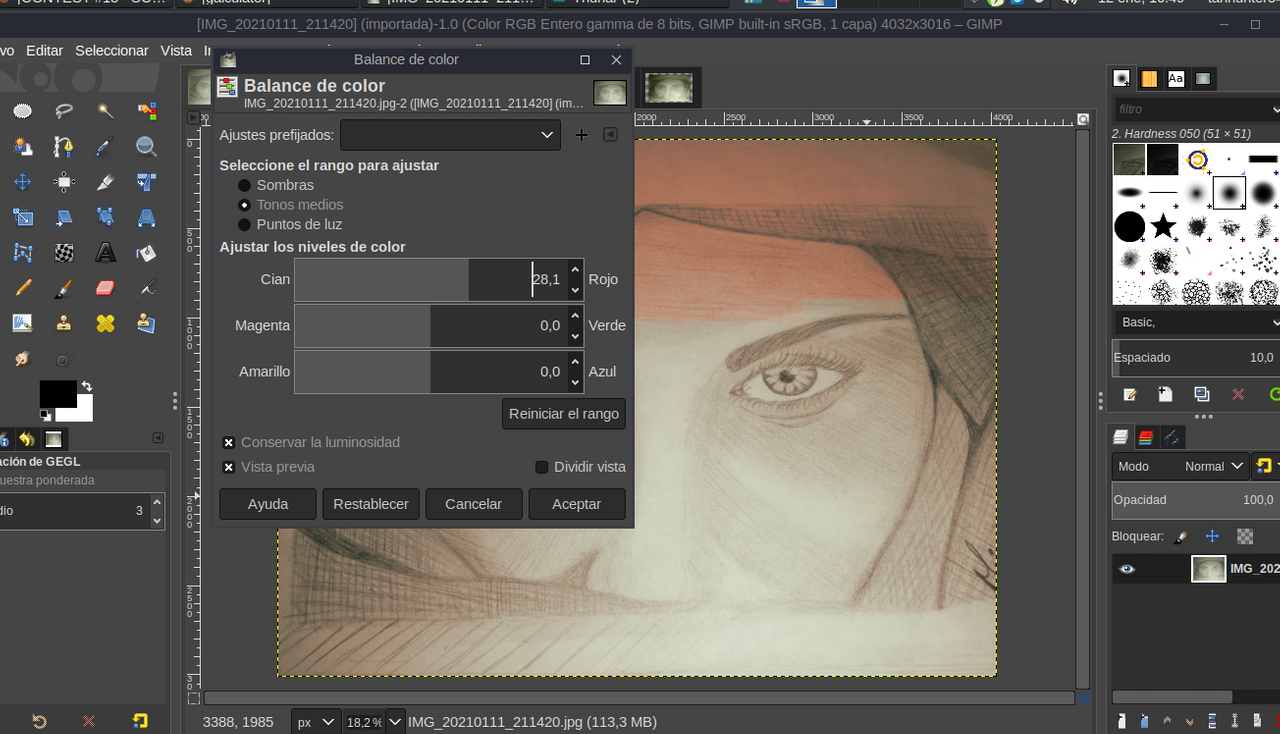
Task: Select the Color Picker eyedropper tool
Action: pyautogui.click(x=105, y=147)
